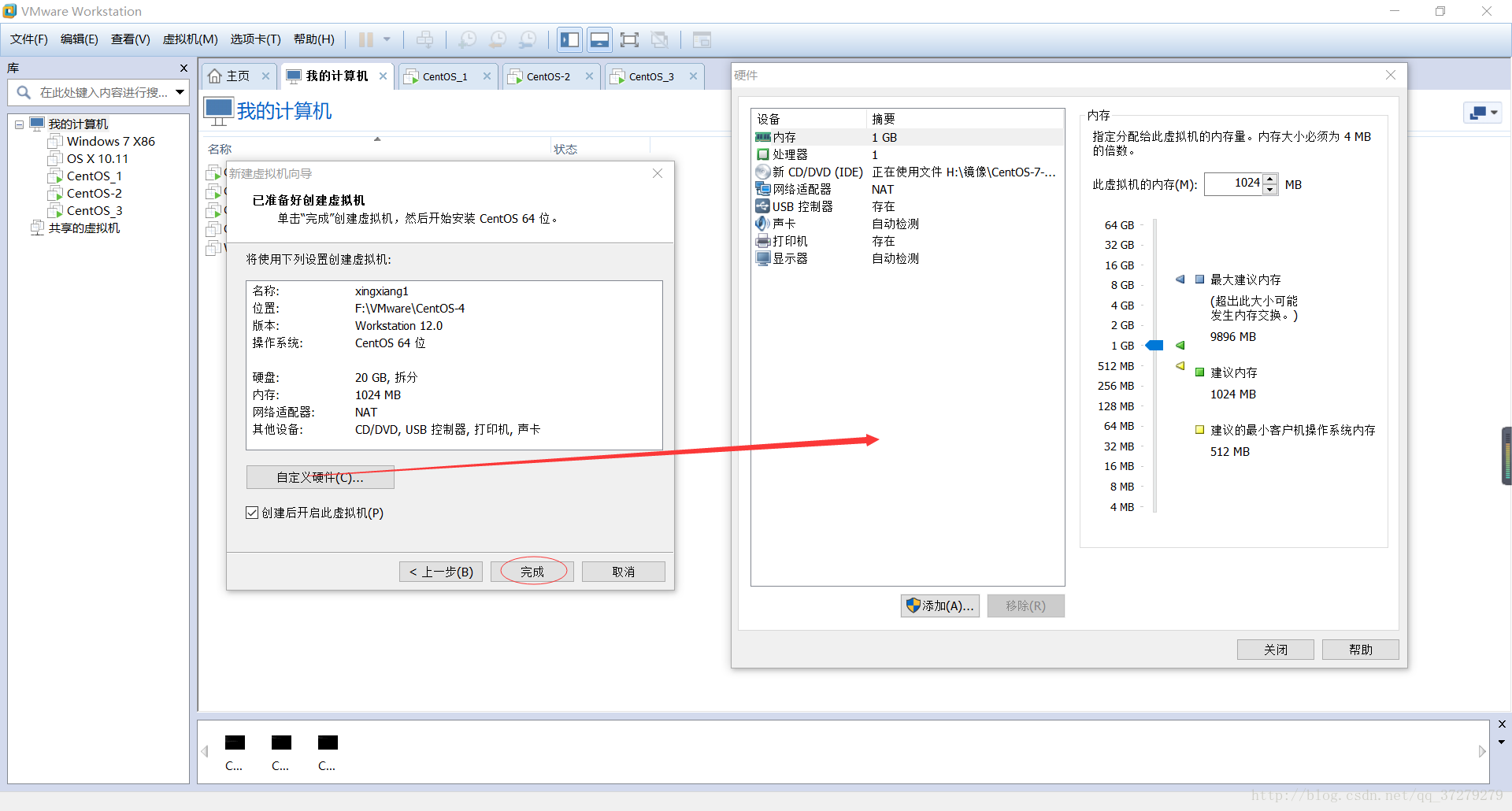Click the unity mode toolbar icon
The width and height of the screenshot is (1512, 811).
(x=660, y=39)
